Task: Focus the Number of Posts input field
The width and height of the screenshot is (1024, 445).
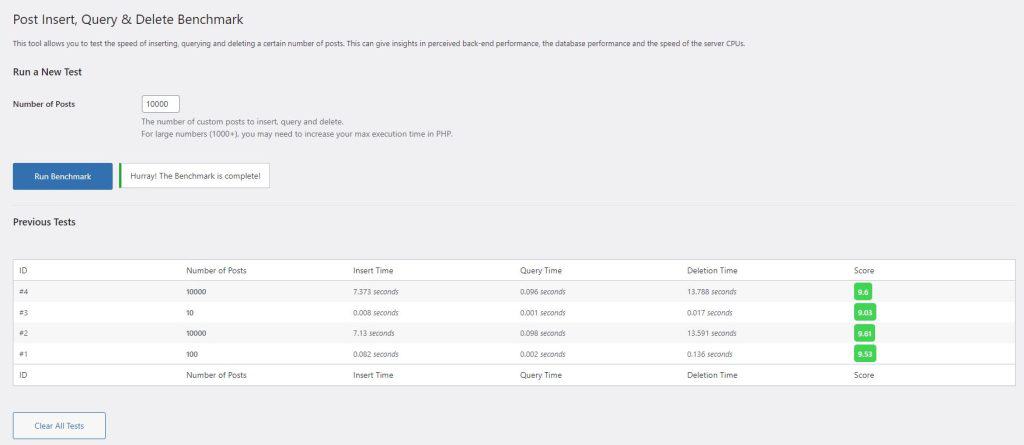Action: click(x=161, y=104)
